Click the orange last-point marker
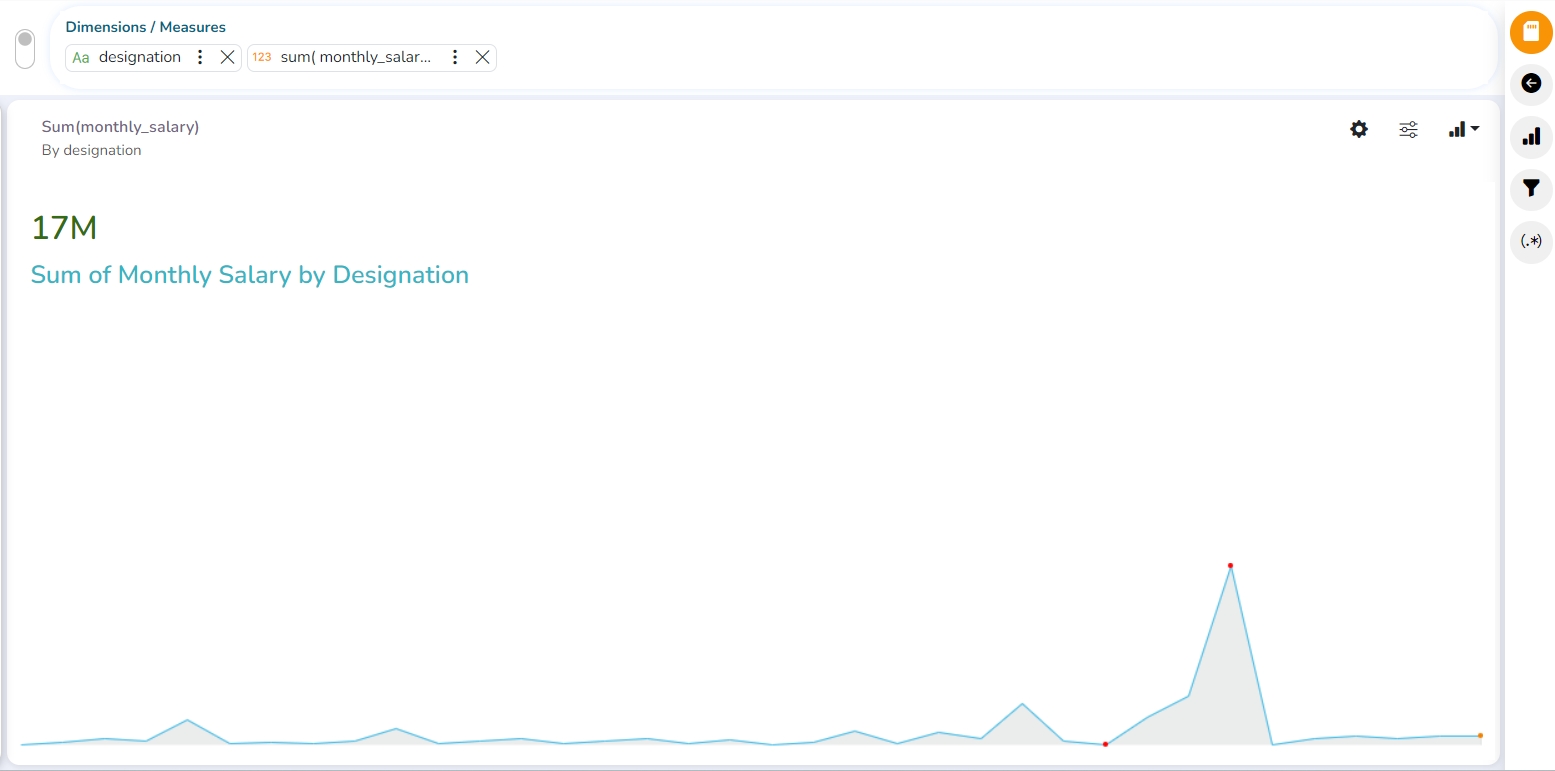The height and width of the screenshot is (771, 1555). pyautogui.click(x=1480, y=736)
